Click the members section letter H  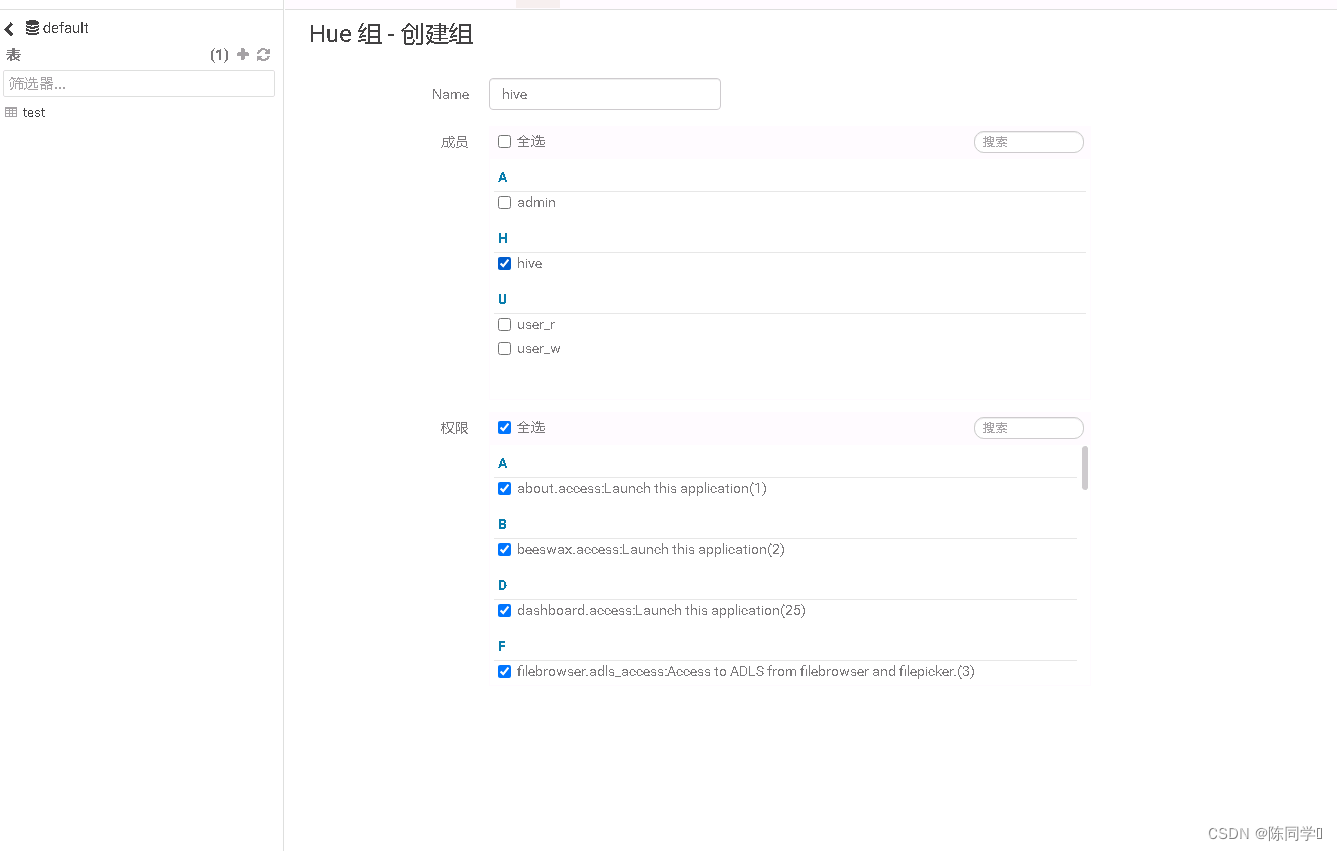coord(503,238)
